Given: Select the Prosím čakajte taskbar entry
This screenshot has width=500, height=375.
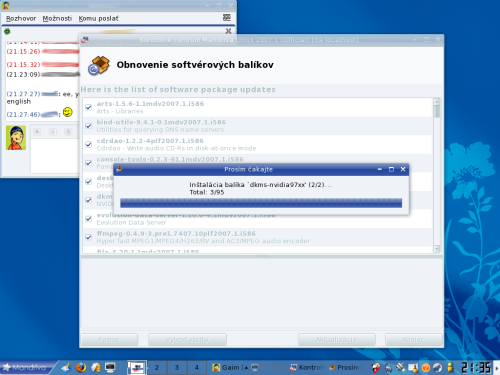Looking at the screenshot, I should 347,367.
